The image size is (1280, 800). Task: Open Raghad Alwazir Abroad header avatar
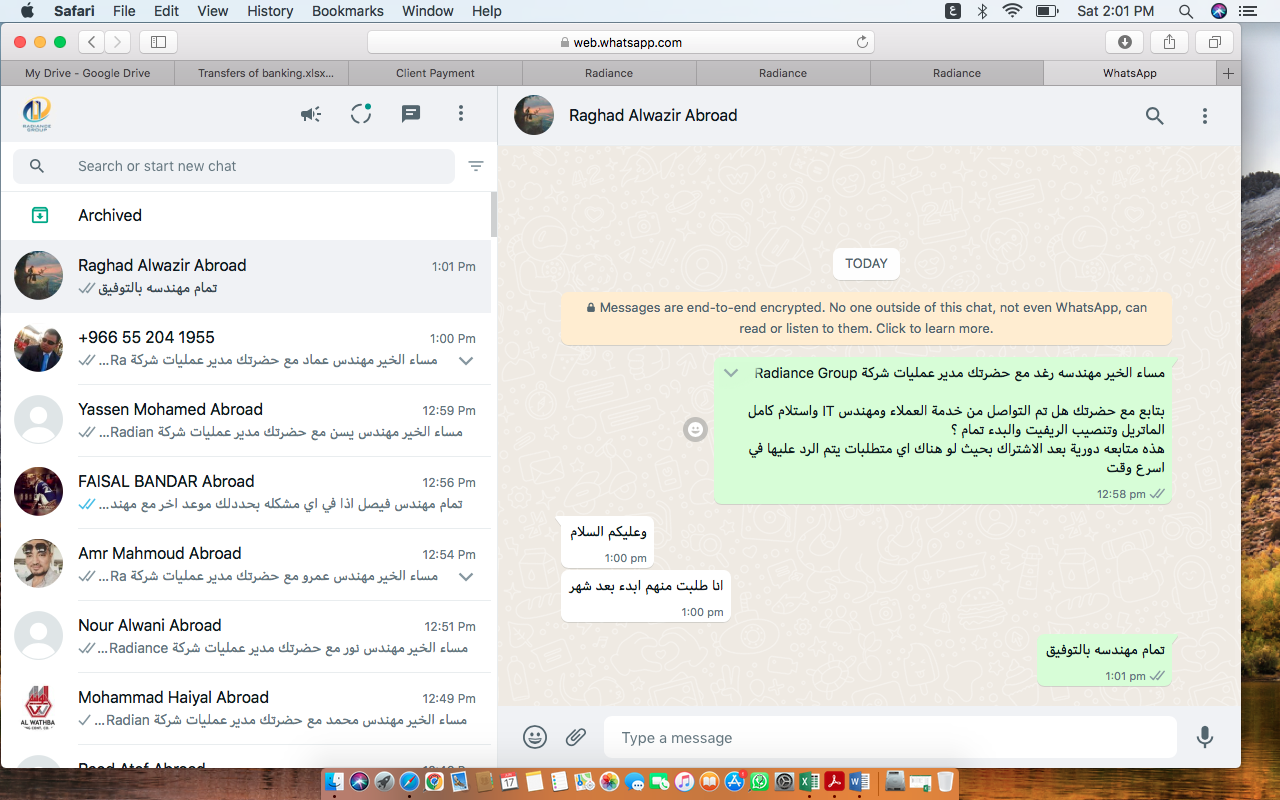(x=534, y=116)
